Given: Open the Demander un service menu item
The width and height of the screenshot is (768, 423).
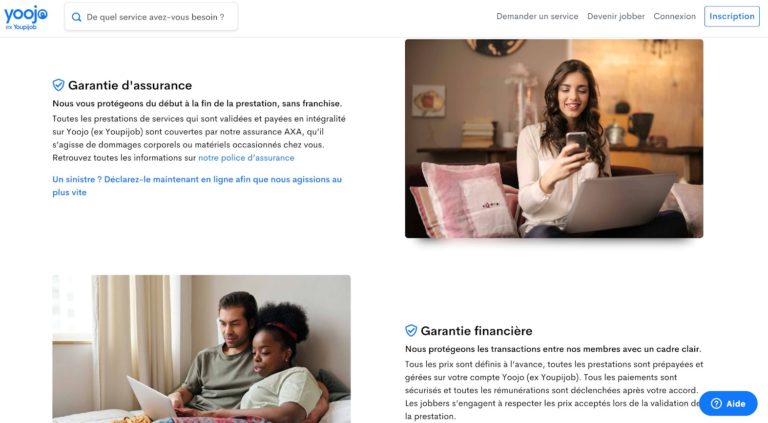Looking at the screenshot, I should pyautogui.click(x=537, y=16).
